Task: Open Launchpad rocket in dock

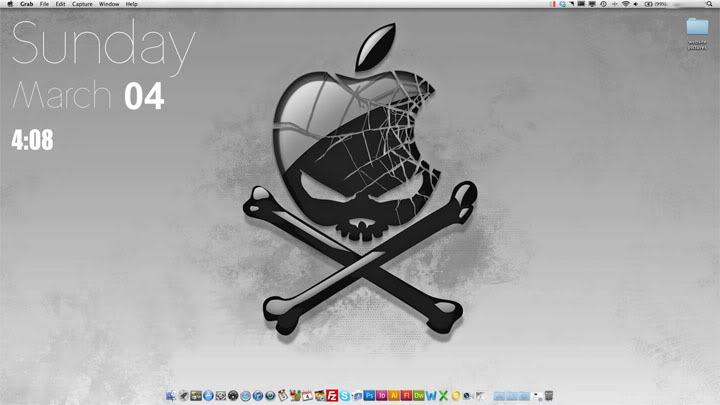Action: (x=183, y=395)
